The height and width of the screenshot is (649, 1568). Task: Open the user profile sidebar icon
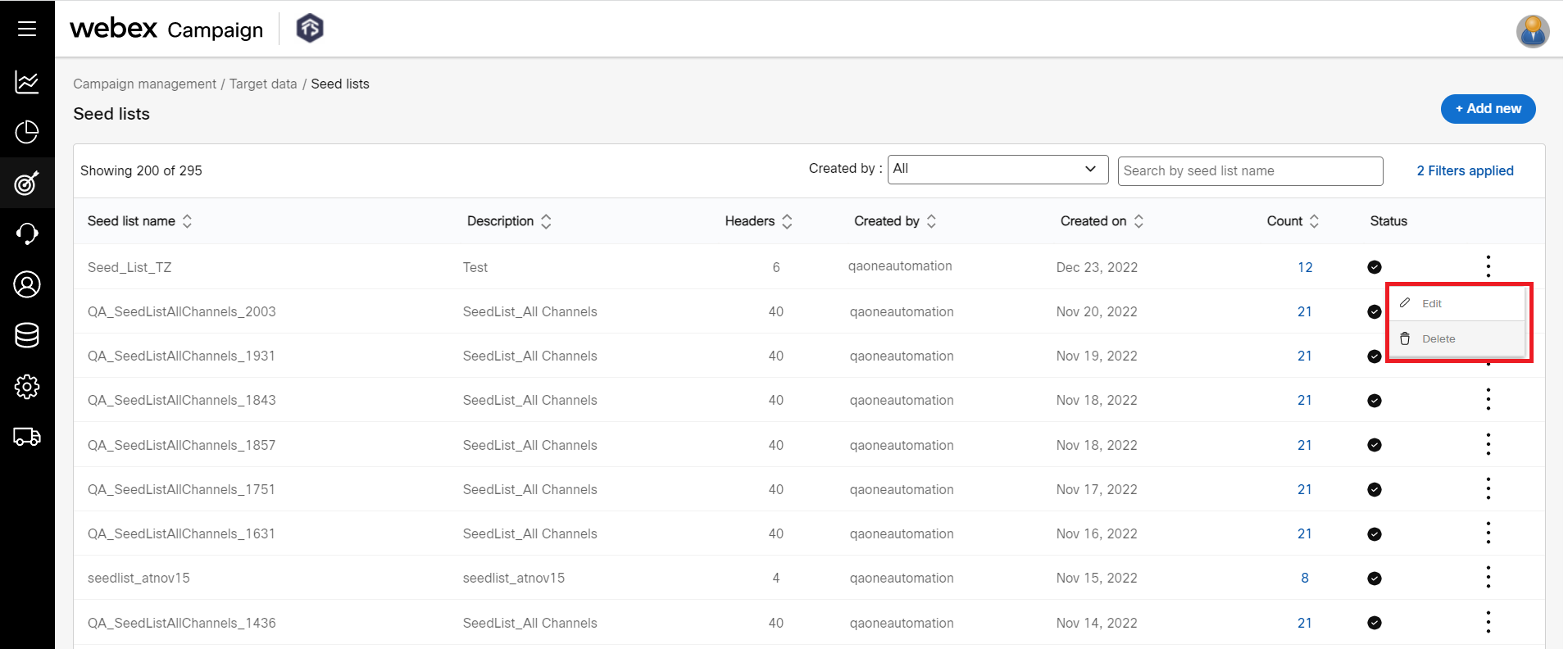click(x=27, y=284)
